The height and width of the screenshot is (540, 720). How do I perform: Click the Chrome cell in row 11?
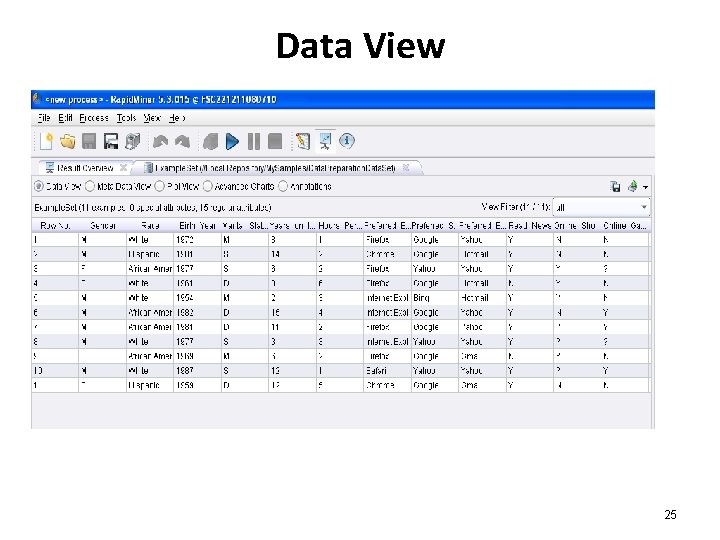(x=387, y=385)
